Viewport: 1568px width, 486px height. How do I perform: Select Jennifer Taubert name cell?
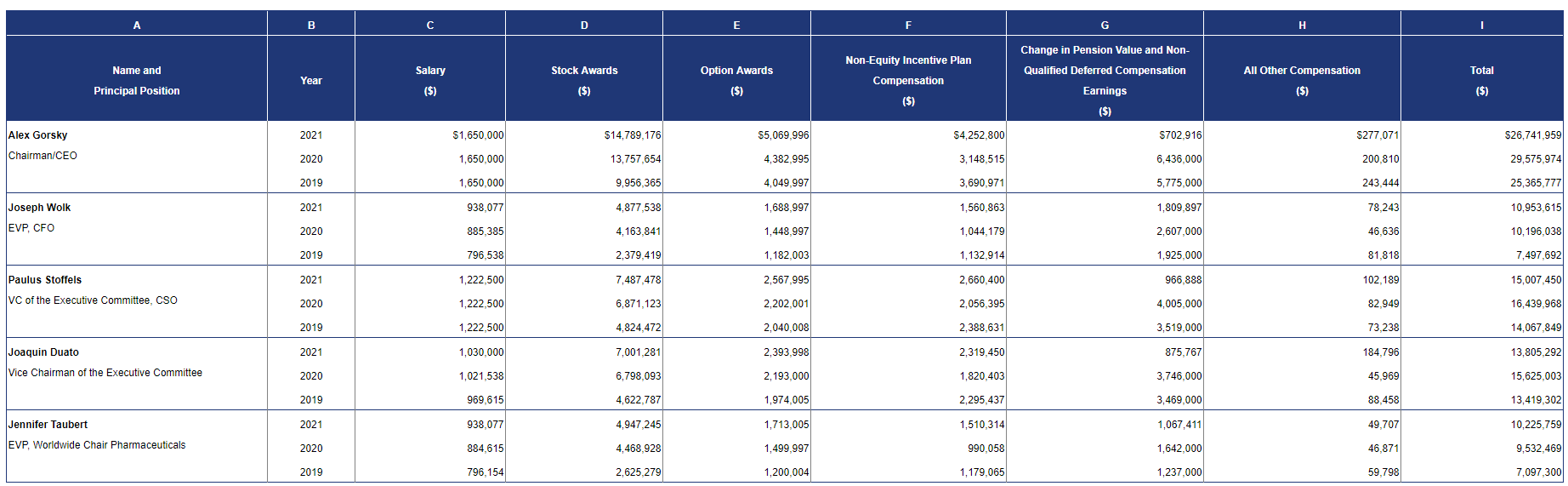coord(48,425)
